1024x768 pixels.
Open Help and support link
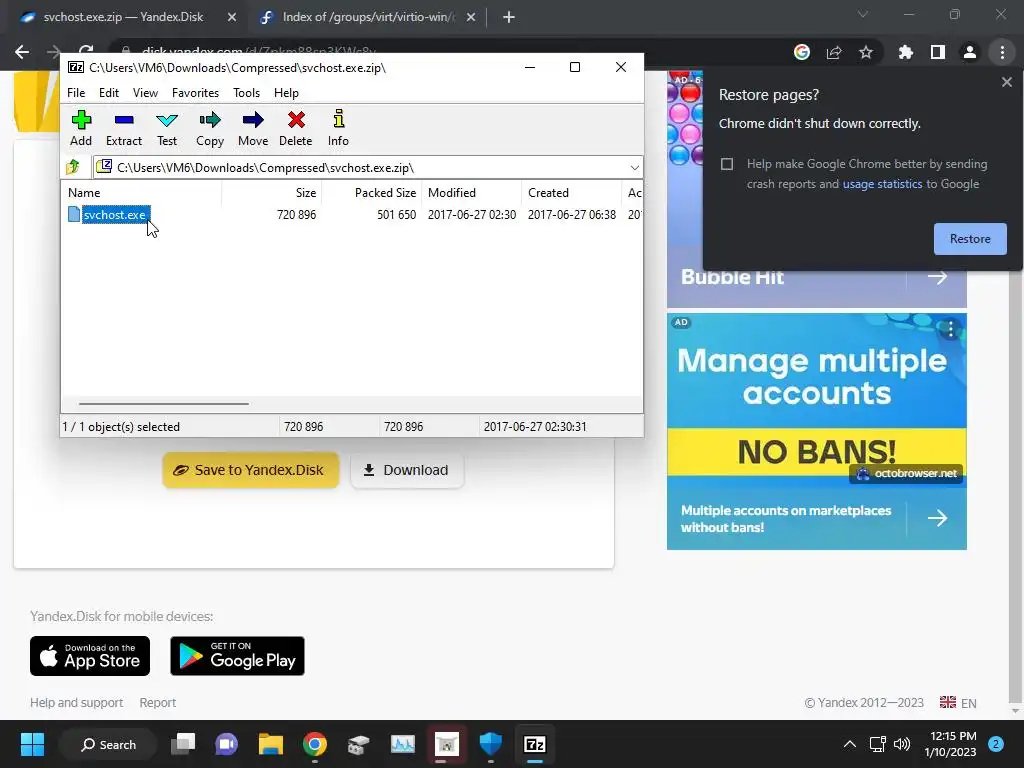pos(76,703)
